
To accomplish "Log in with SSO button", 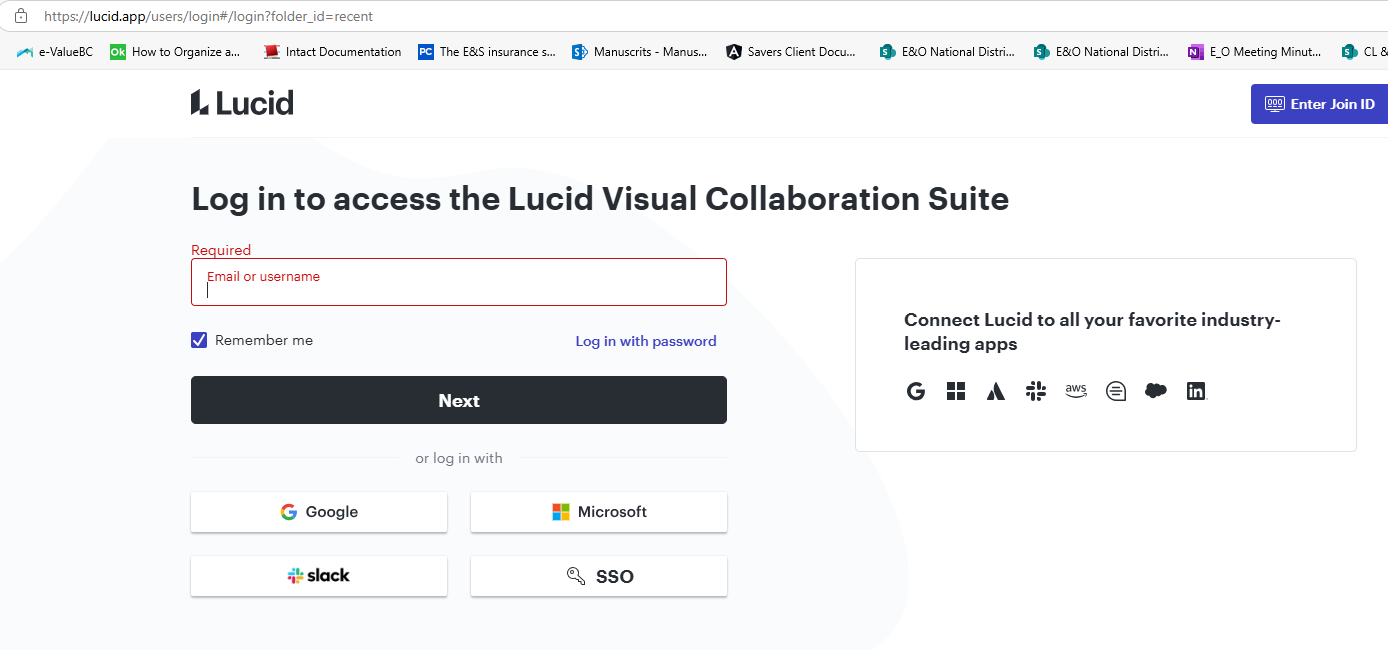I will coord(599,576).
